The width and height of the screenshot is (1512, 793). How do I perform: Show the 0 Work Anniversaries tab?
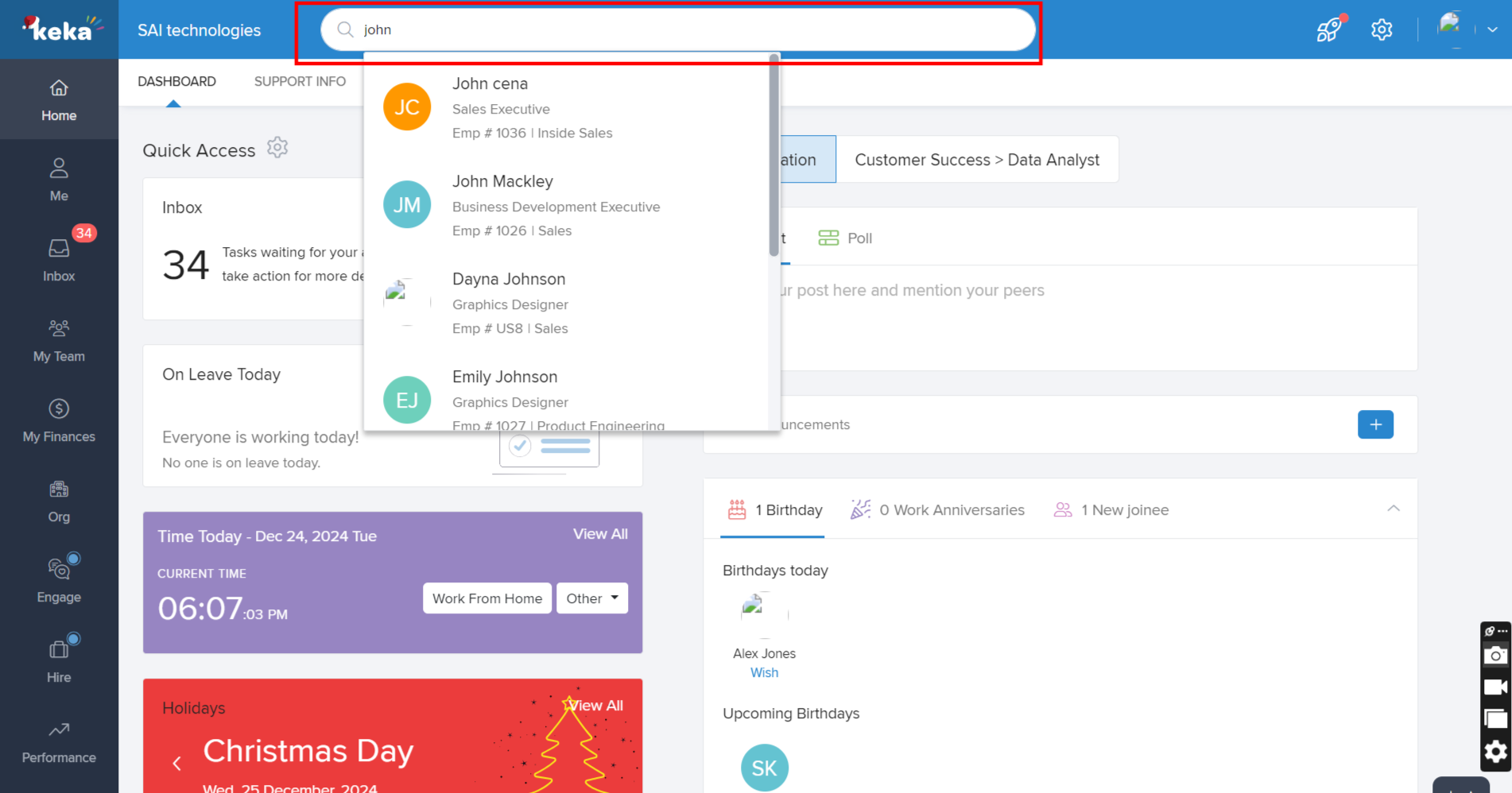point(938,510)
